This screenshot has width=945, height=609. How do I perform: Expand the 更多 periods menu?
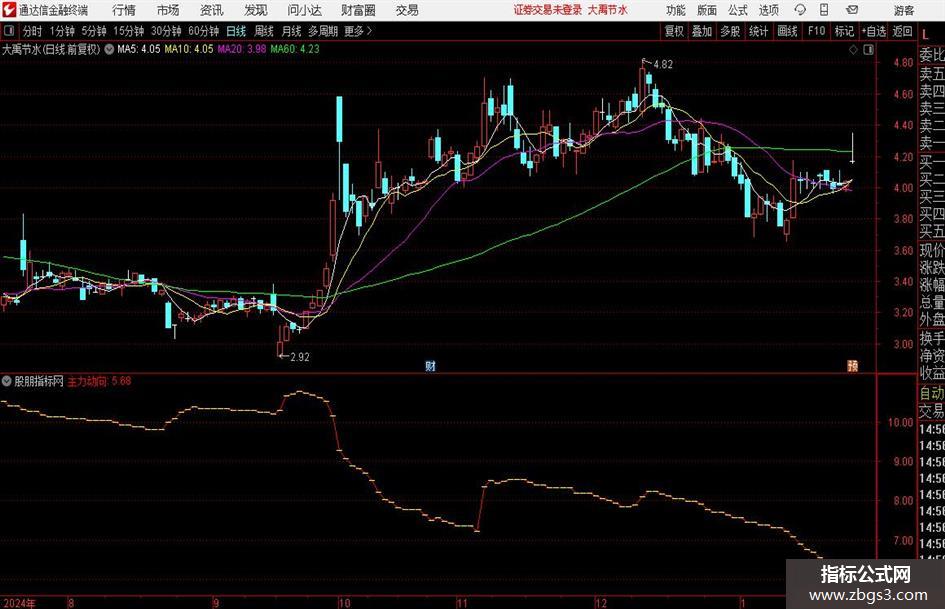point(359,31)
